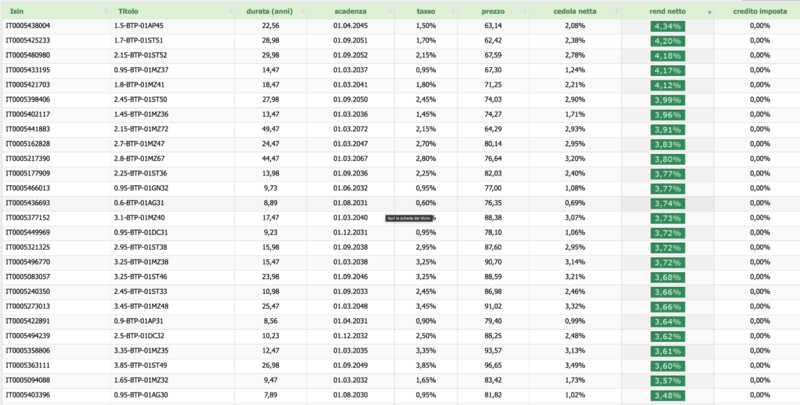Viewport: 800px width, 405px height.
Task: Sort table by Isin column header
Action: 16,11
